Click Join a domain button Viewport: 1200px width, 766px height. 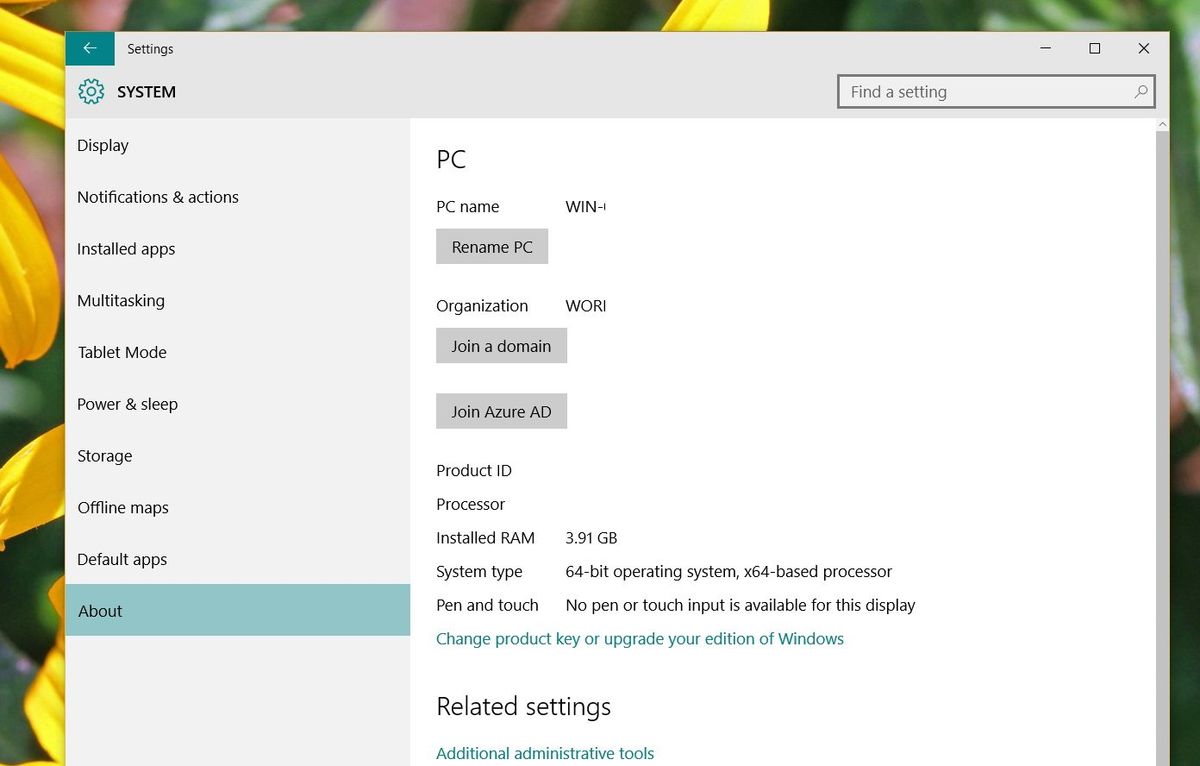tap(501, 346)
